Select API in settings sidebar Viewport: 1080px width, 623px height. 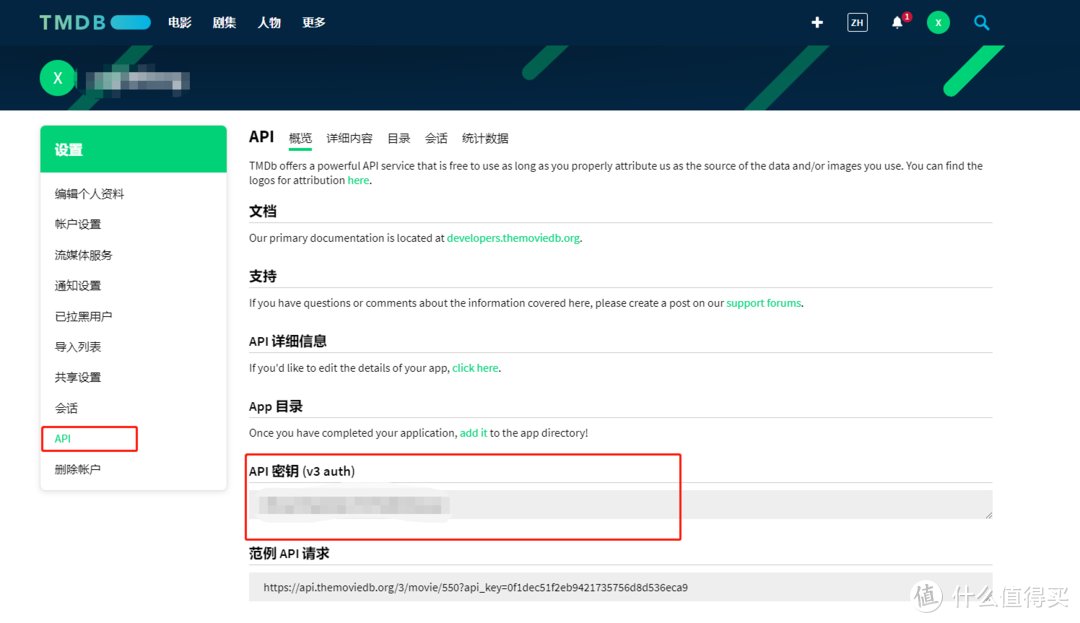63,439
